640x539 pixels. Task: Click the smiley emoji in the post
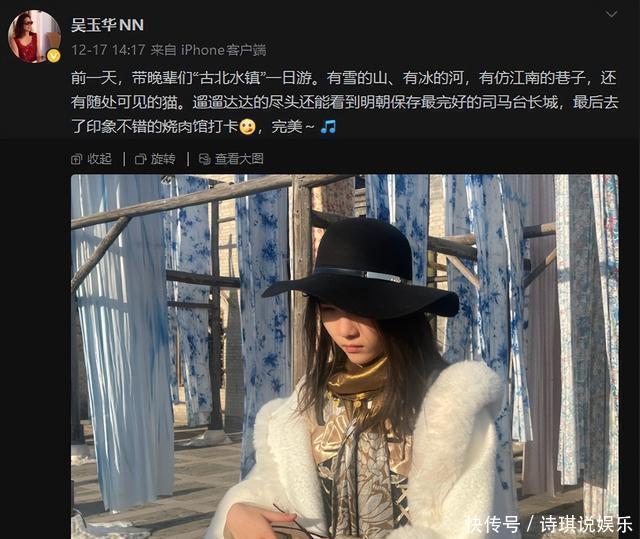coord(247,127)
